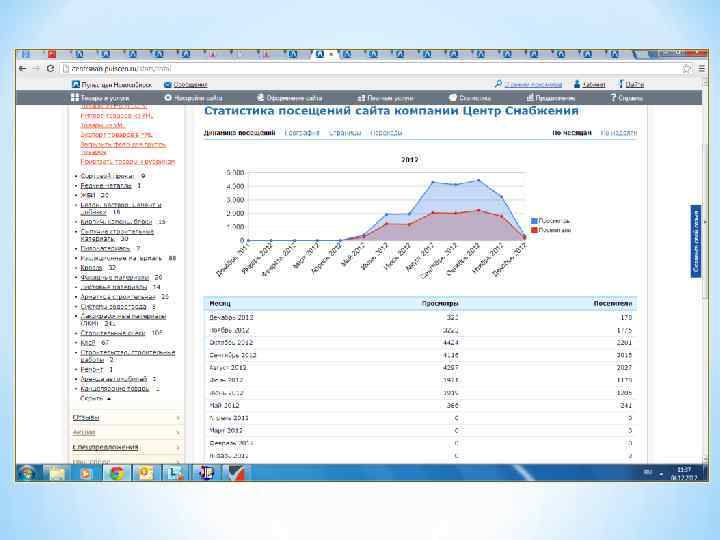Click the blue Просмотры legend swatch
Screen dimensions: 720x540
pos(534,221)
